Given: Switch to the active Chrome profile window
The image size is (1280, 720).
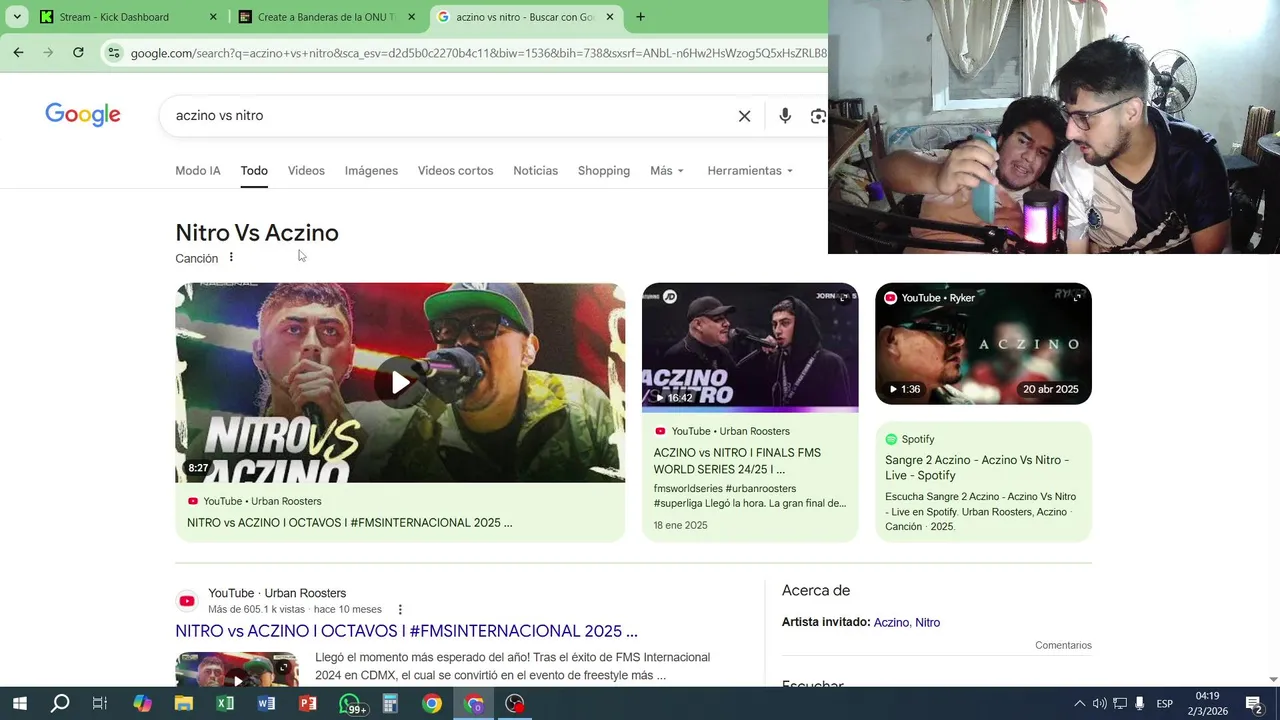Looking at the screenshot, I should [473, 703].
